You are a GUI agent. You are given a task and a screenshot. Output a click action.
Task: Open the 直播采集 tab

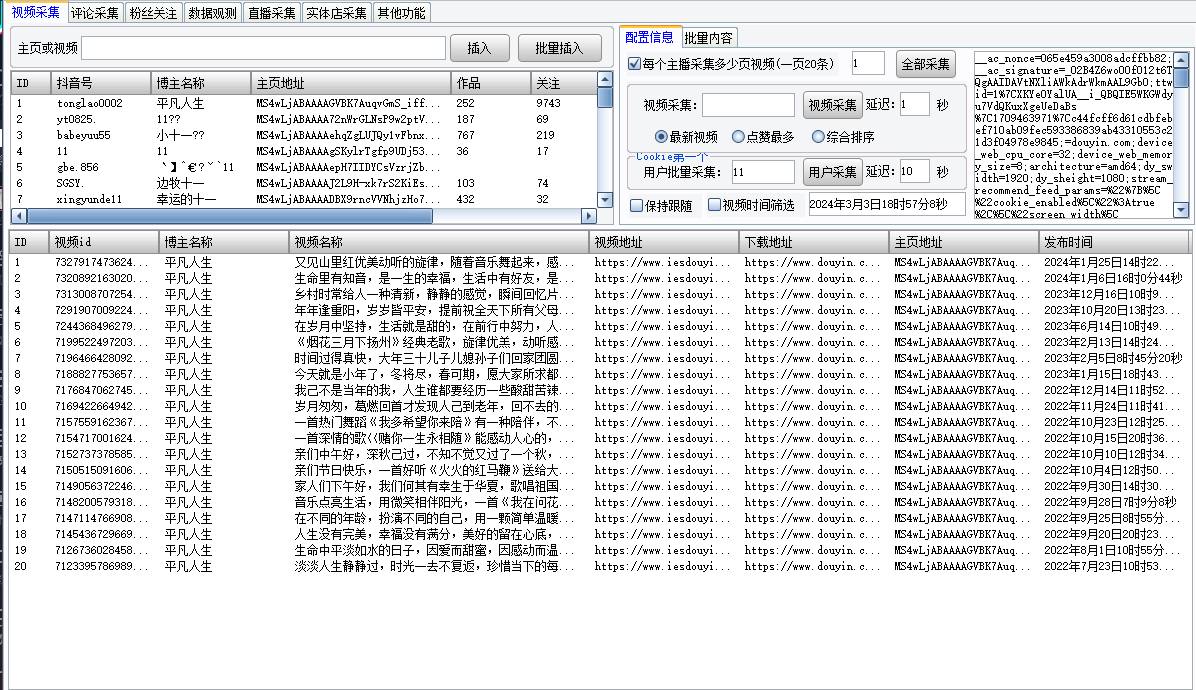[272, 13]
